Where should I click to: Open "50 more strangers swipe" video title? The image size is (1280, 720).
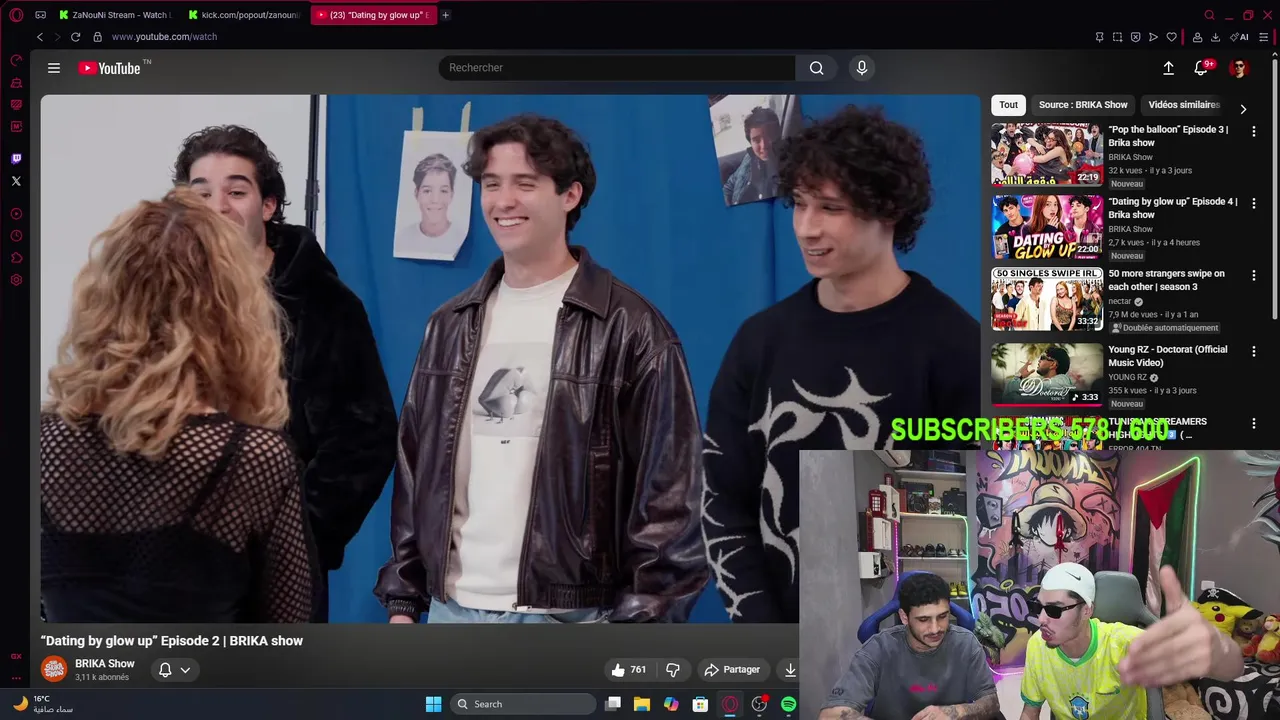click(x=1166, y=280)
